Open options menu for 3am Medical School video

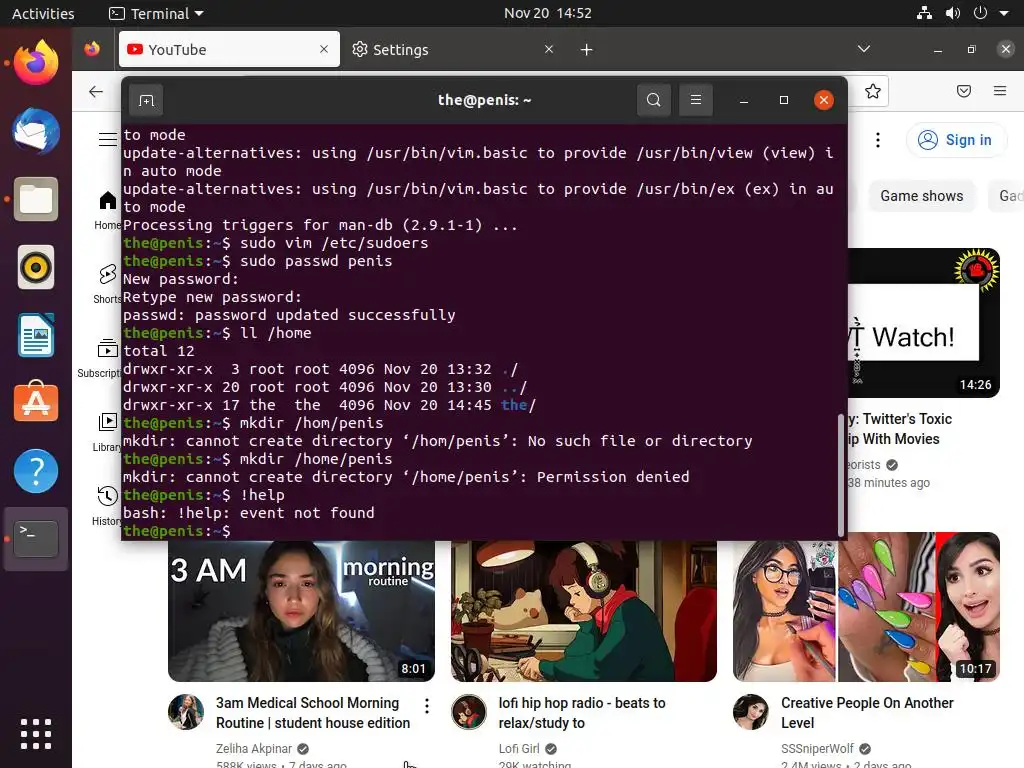(426, 705)
